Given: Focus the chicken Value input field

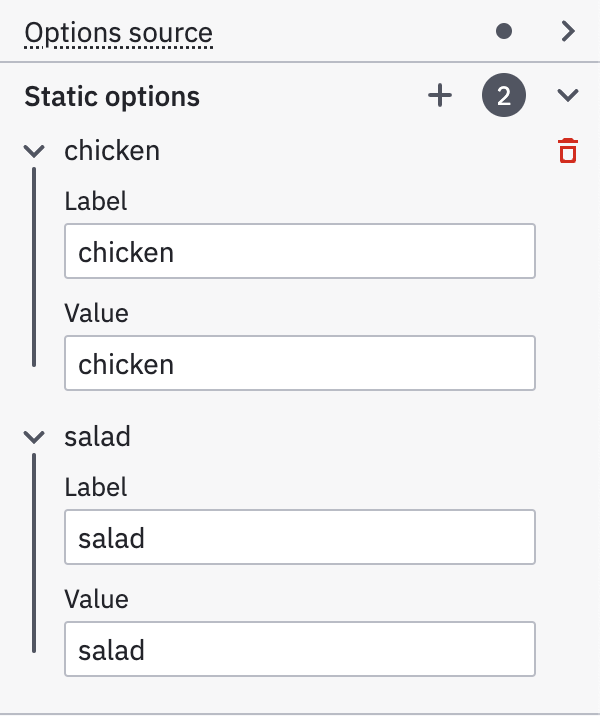Looking at the screenshot, I should 300,363.
